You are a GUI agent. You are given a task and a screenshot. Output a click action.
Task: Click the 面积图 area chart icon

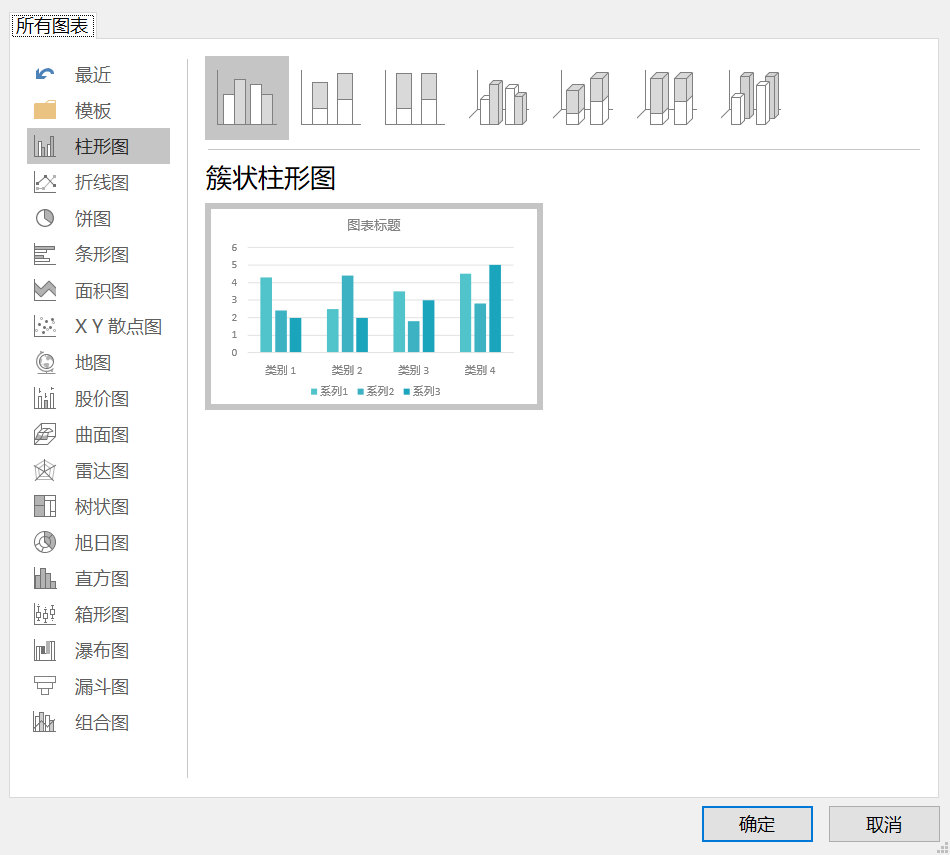tap(45, 290)
